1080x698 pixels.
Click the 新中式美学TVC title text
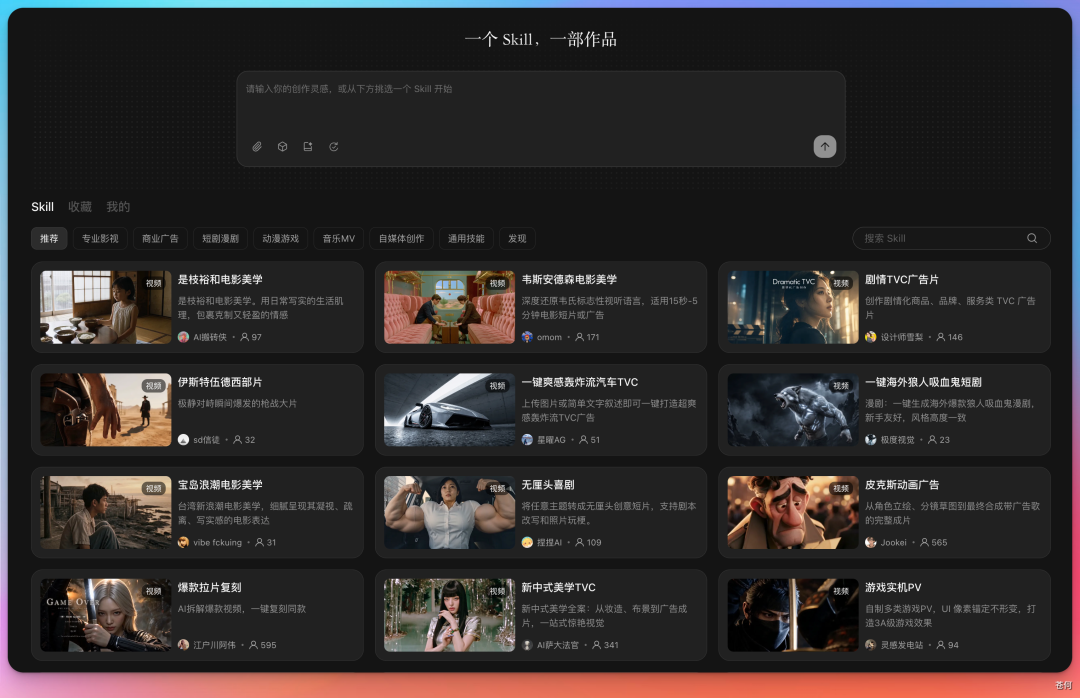click(x=559, y=588)
